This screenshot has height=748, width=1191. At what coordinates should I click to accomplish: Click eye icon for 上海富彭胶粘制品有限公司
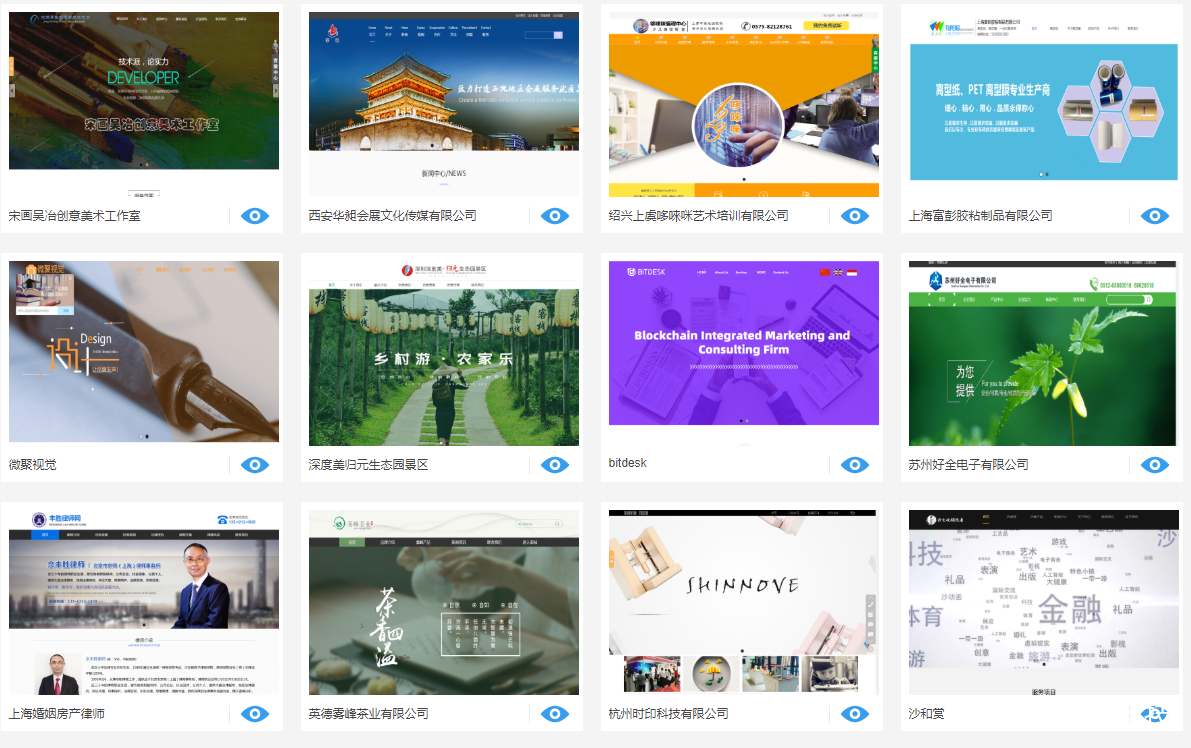[1155, 216]
